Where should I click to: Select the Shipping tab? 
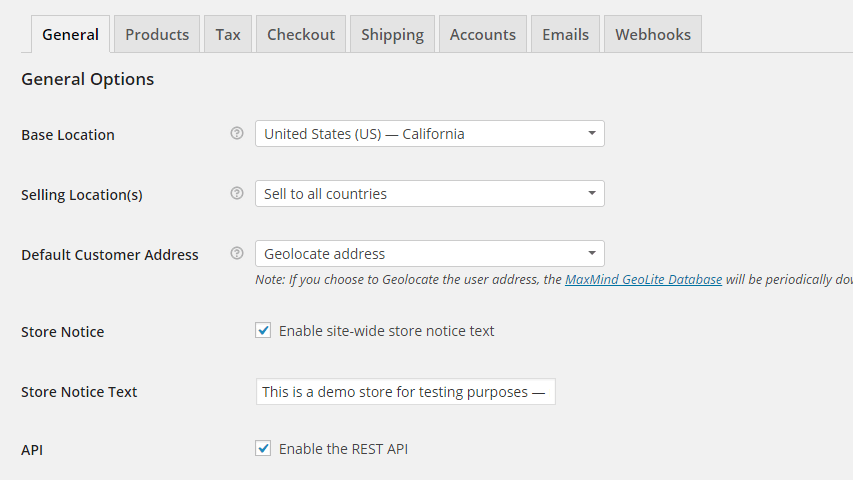coord(392,34)
